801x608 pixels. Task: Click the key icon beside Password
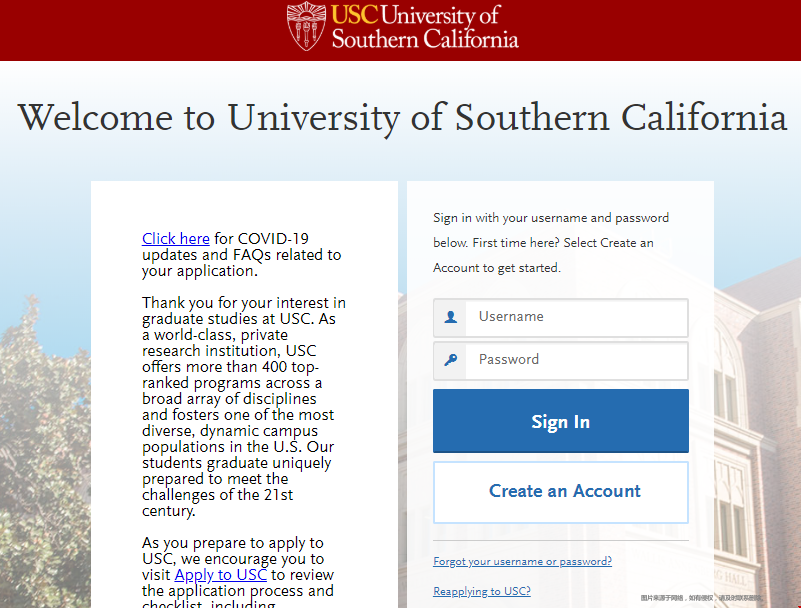pyautogui.click(x=451, y=360)
